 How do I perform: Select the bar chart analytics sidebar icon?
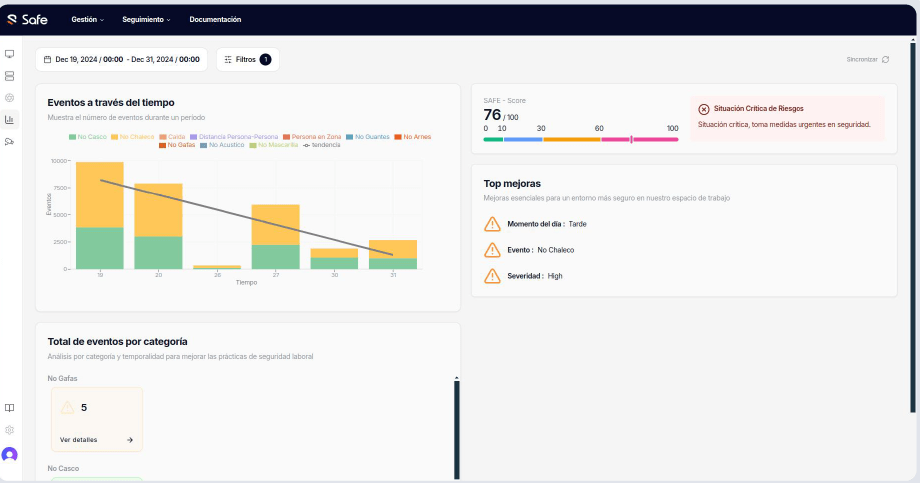click(x=10, y=120)
